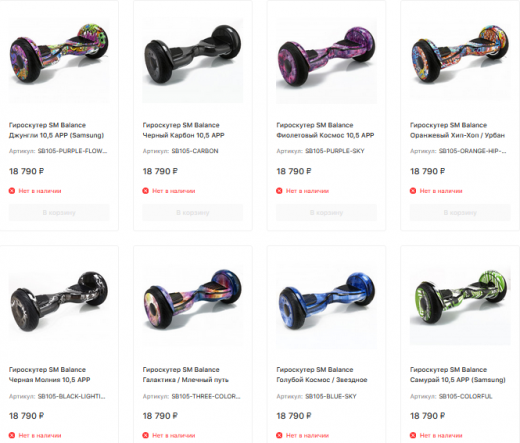Click red status icon under Черная Молния

point(12,435)
